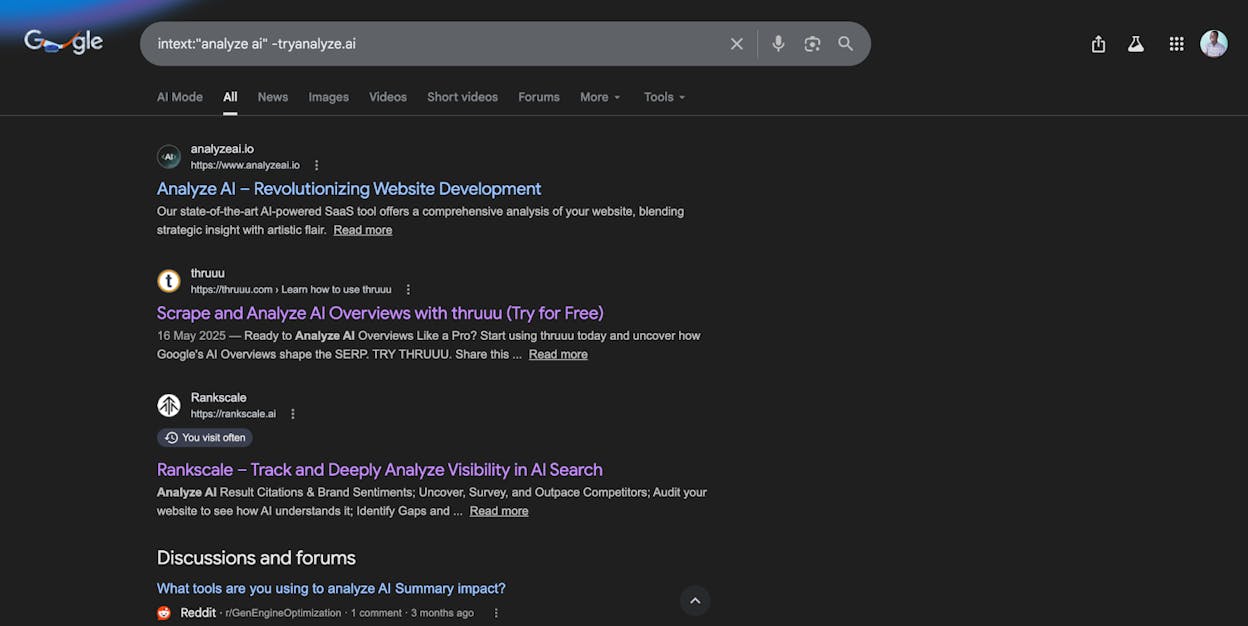Image resolution: width=1248 pixels, height=626 pixels.
Task: Switch to the Short videos tab
Action: 462,97
